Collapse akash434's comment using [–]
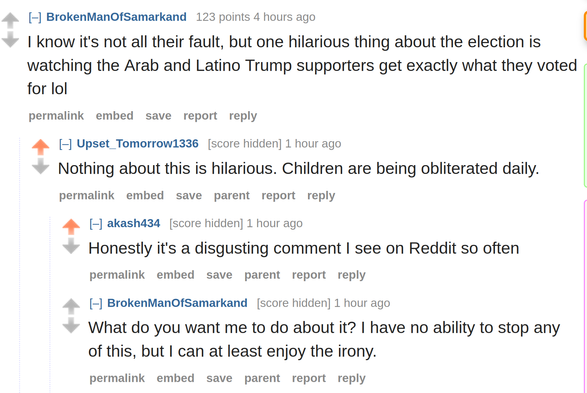This screenshot has width=587, height=393. tap(96, 223)
